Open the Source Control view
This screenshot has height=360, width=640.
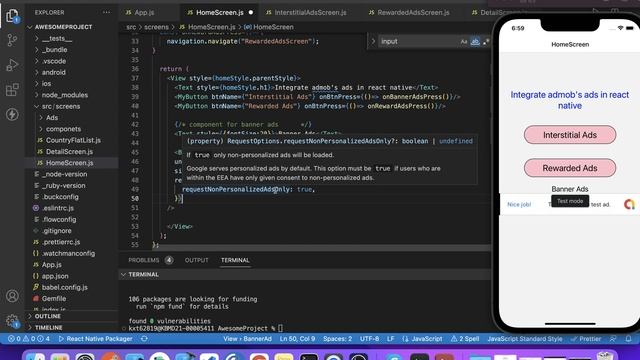click(x=12, y=40)
